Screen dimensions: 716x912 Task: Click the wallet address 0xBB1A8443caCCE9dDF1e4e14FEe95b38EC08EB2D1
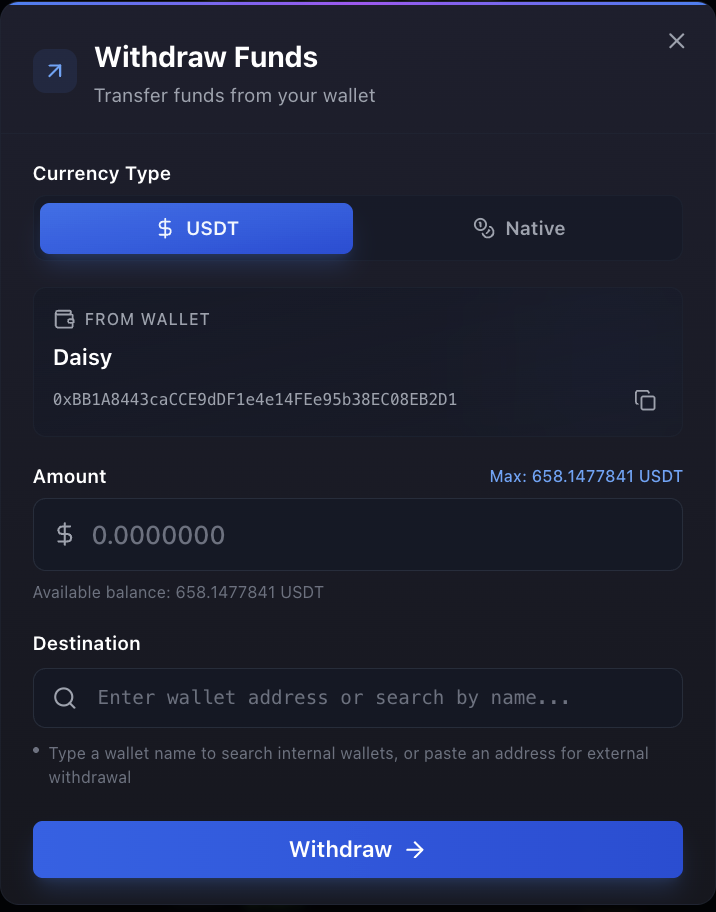(255, 399)
